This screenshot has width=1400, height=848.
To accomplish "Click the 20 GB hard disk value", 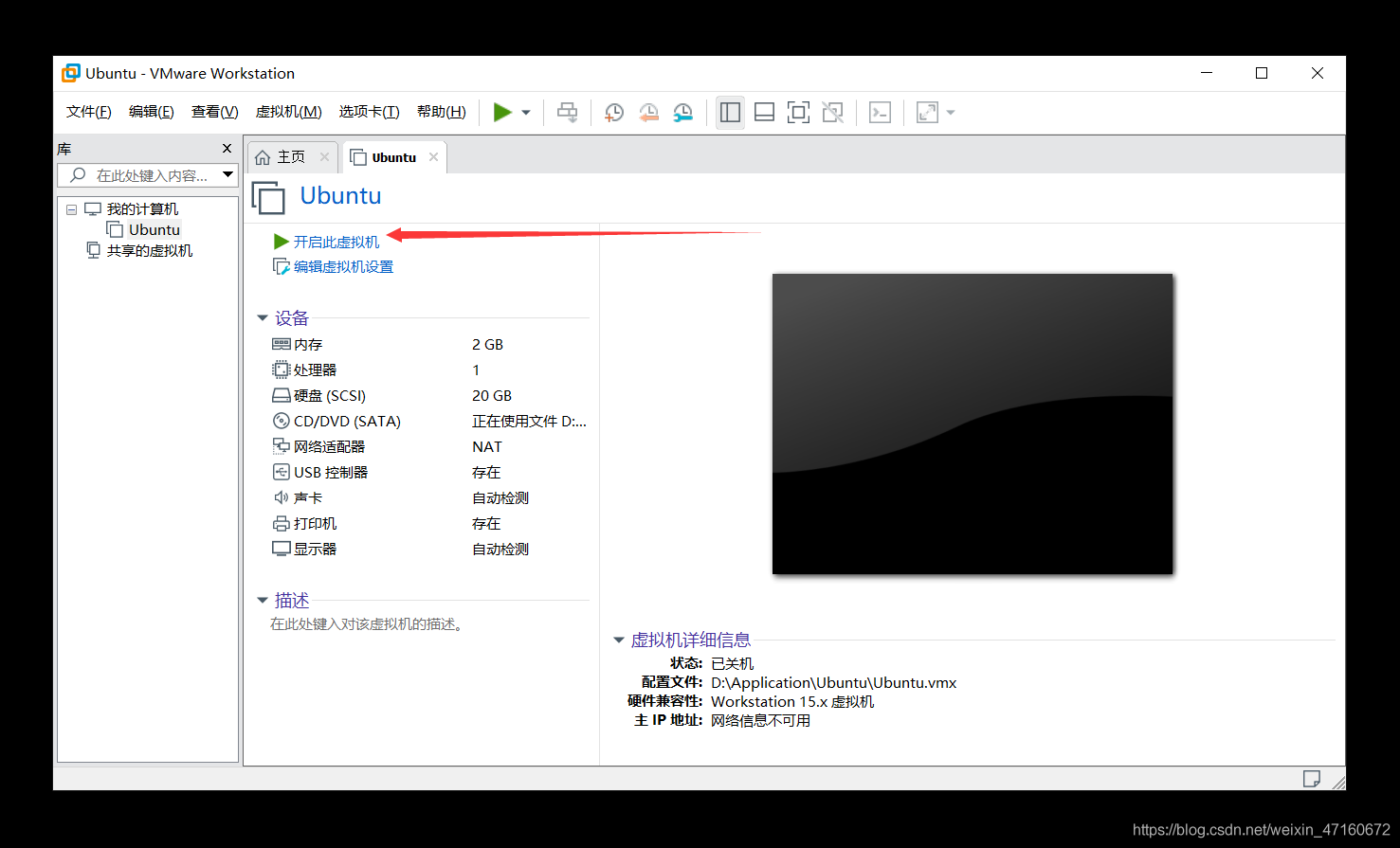I will pyautogui.click(x=492, y=396).
